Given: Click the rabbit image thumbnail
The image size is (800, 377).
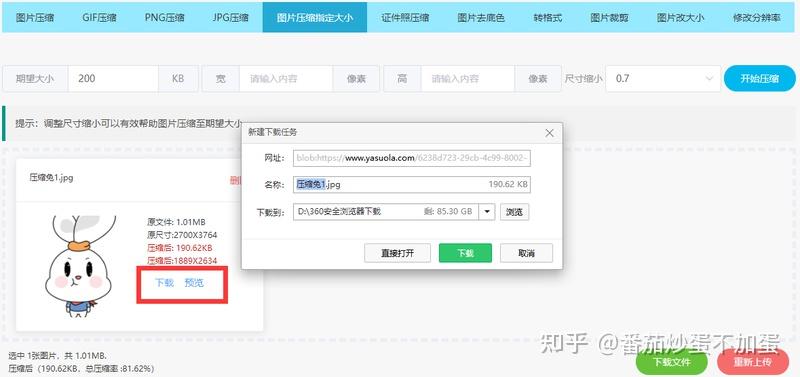Looking at the screenshot, I should [x=81, y=265].
